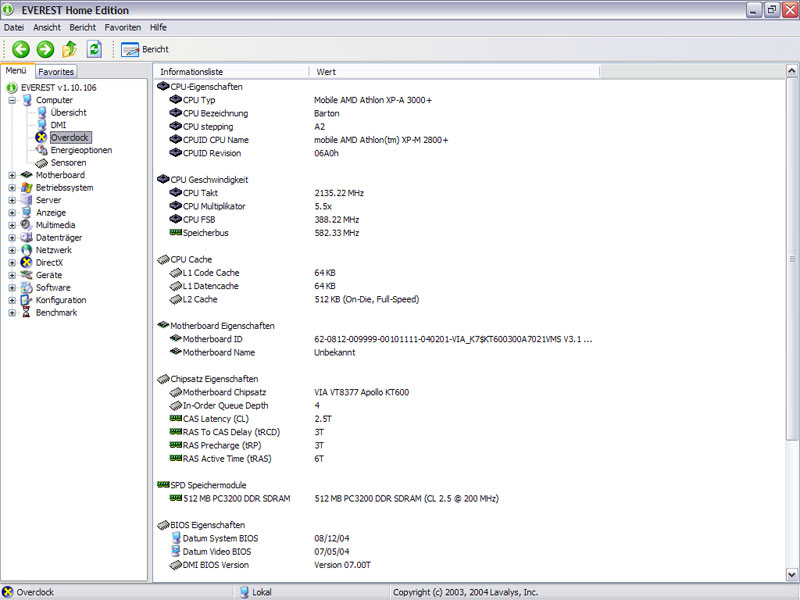Click the Geräte devices icon
The image size is (800, 600).
tap(27, 275)
